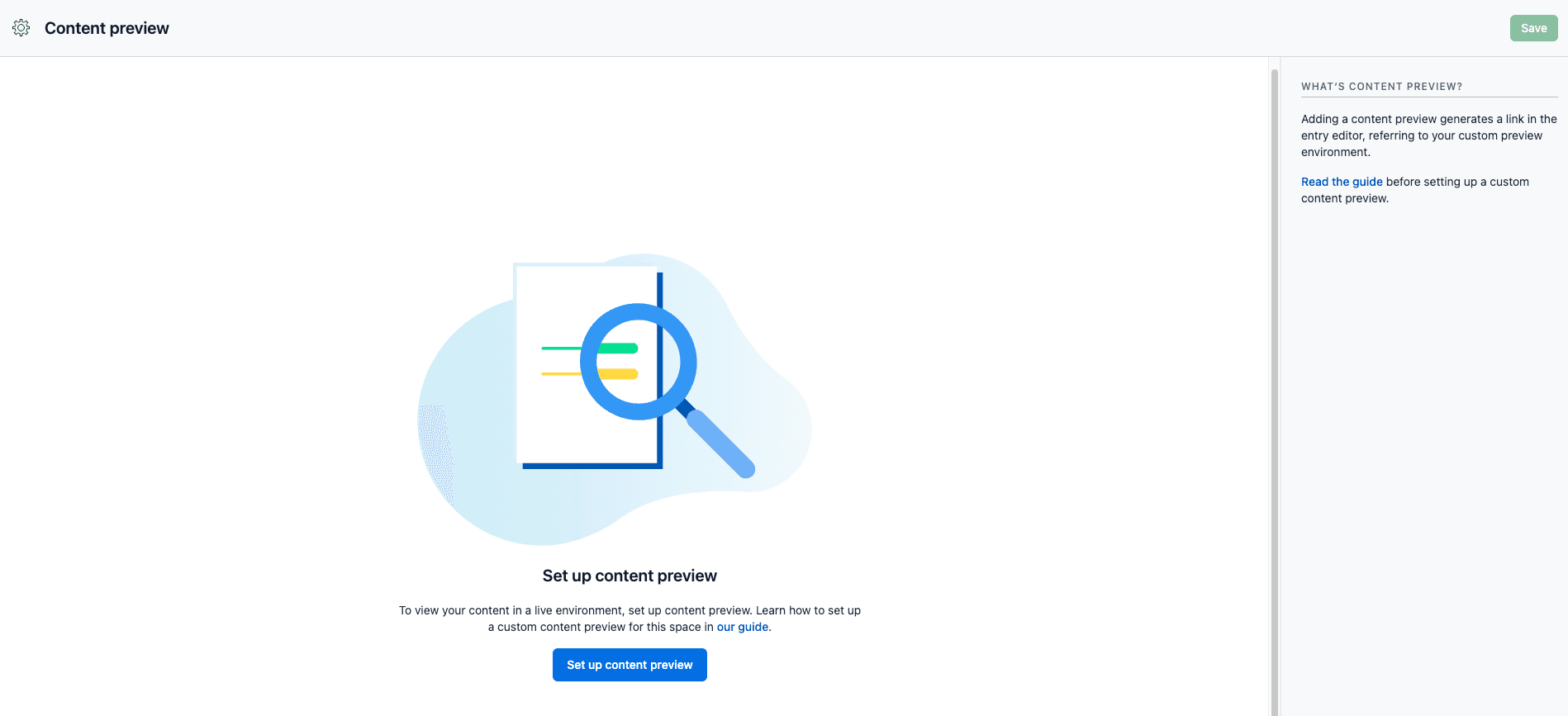The image size is (1568, 716).
Task: Click the settings gear icon
Action: [x=21, y=28]
